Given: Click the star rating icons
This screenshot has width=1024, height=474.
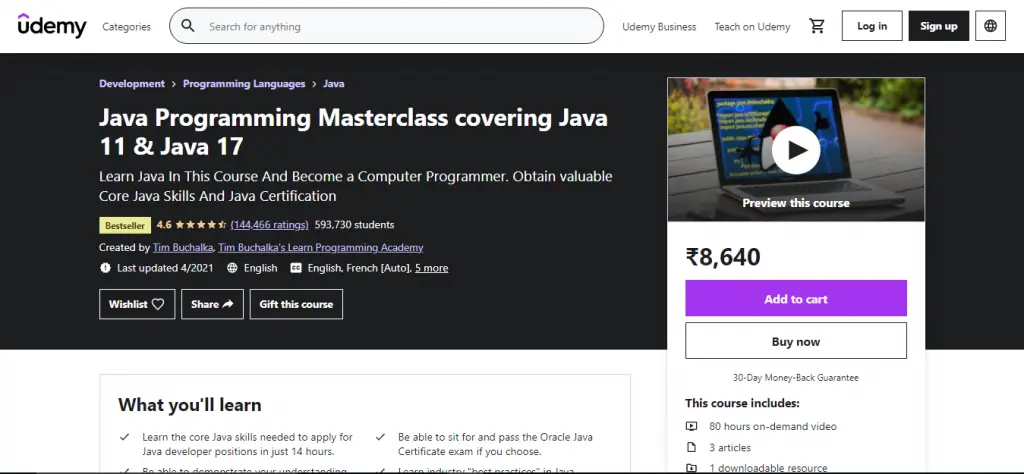Looking at the screenshot, I should pyautogui.click(x=201, y=225).
